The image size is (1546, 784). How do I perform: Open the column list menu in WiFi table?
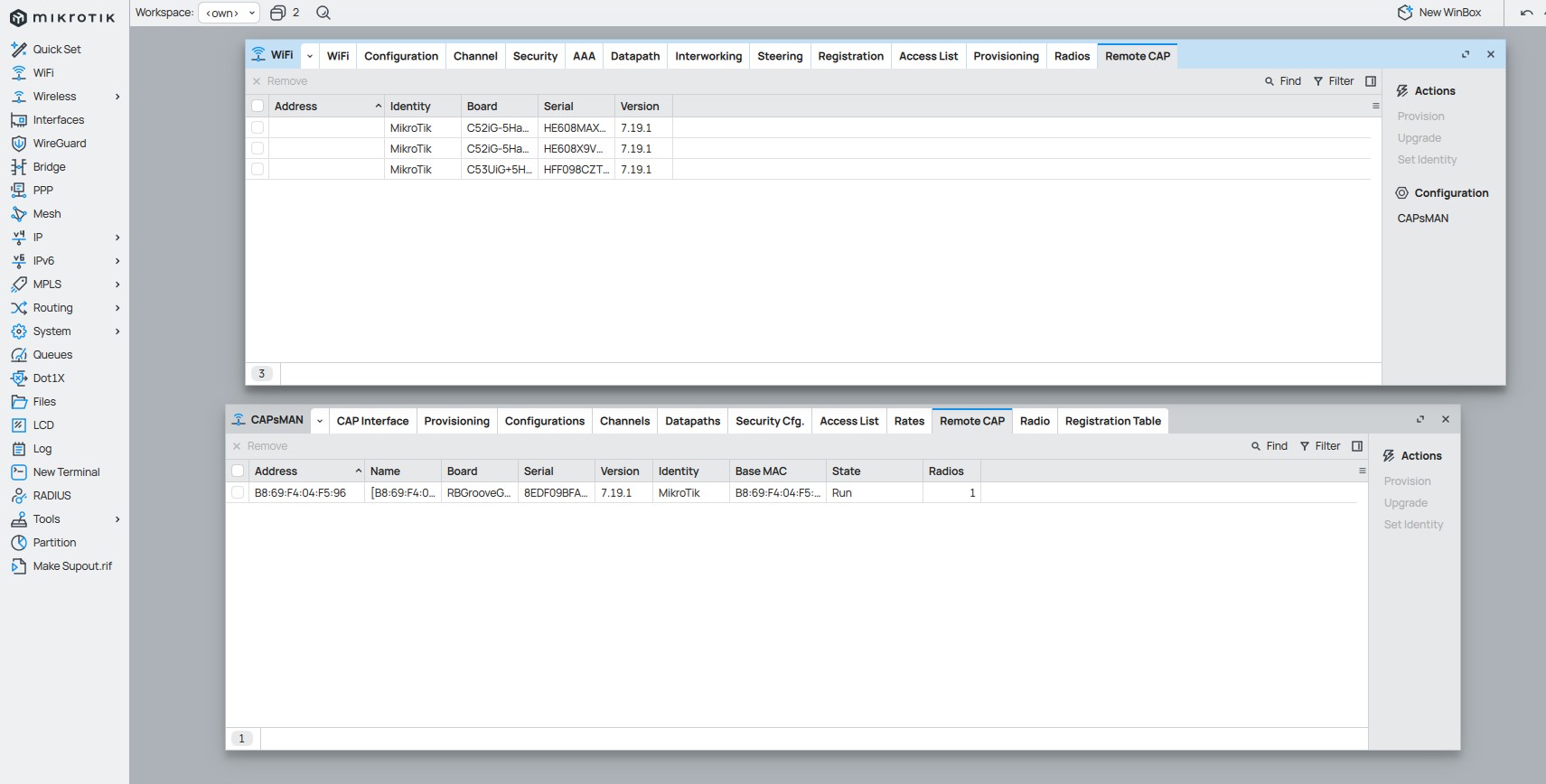1376,107
